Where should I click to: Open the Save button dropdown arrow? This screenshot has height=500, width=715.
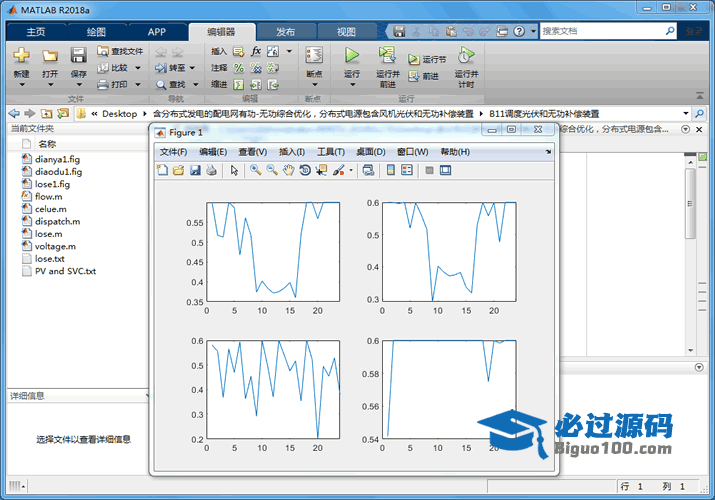pyautogui.click(x=79, y=85)
